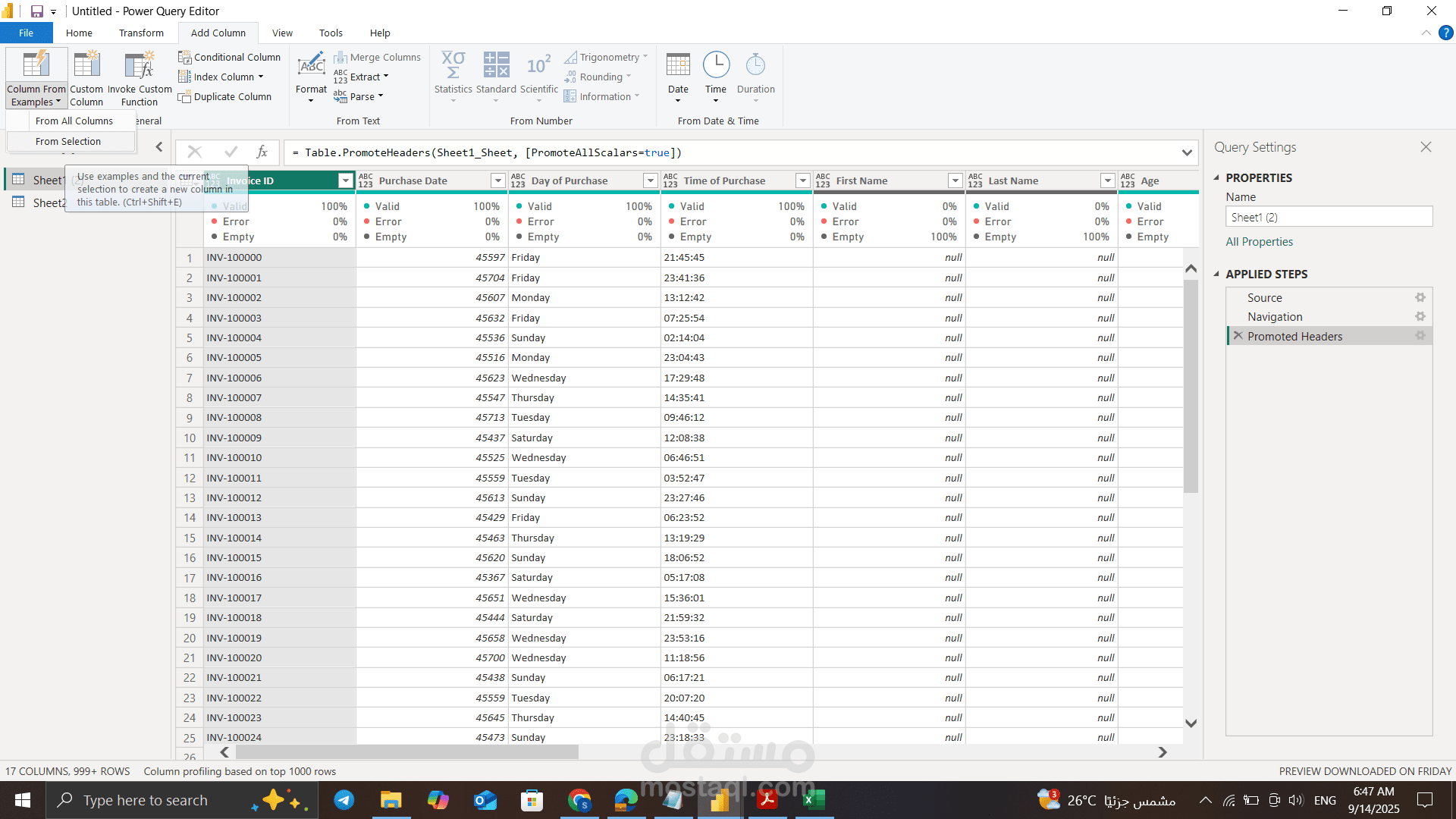The image size is (1456, 819).
Task: Open Purchase Date column filter dropdown
Action: [497, 180]
